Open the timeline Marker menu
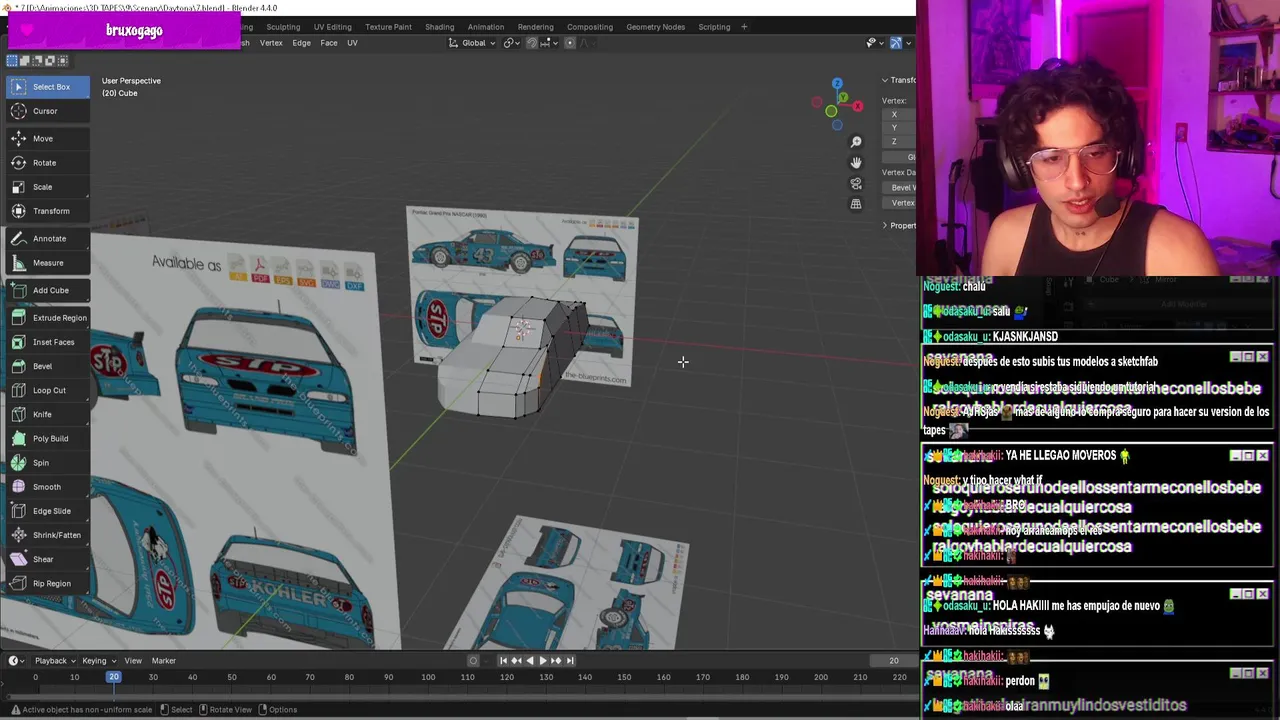Viewport: 1280px width, 720px height. pyautogui.click(x=163, y=660)
